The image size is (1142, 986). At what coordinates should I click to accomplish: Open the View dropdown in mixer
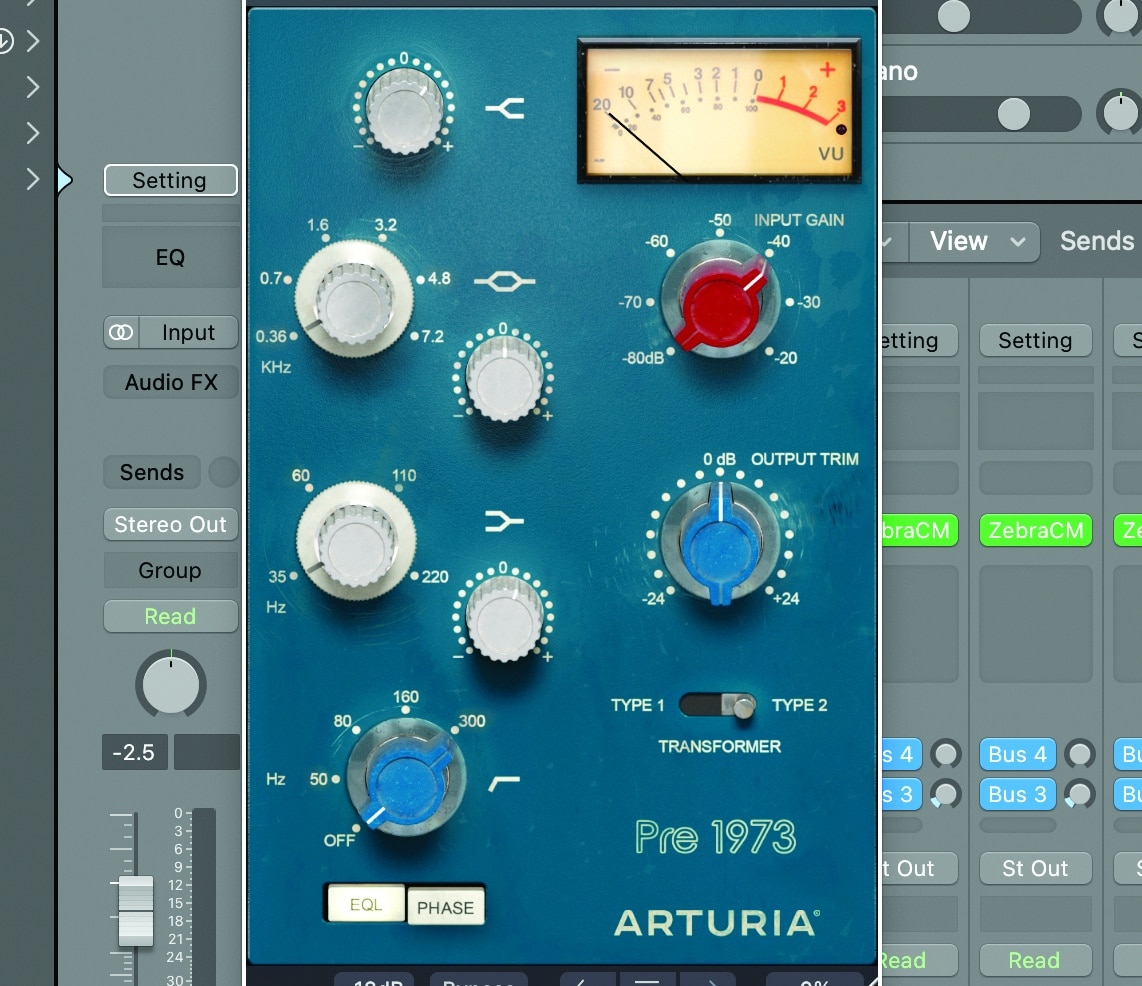point(974,241)
